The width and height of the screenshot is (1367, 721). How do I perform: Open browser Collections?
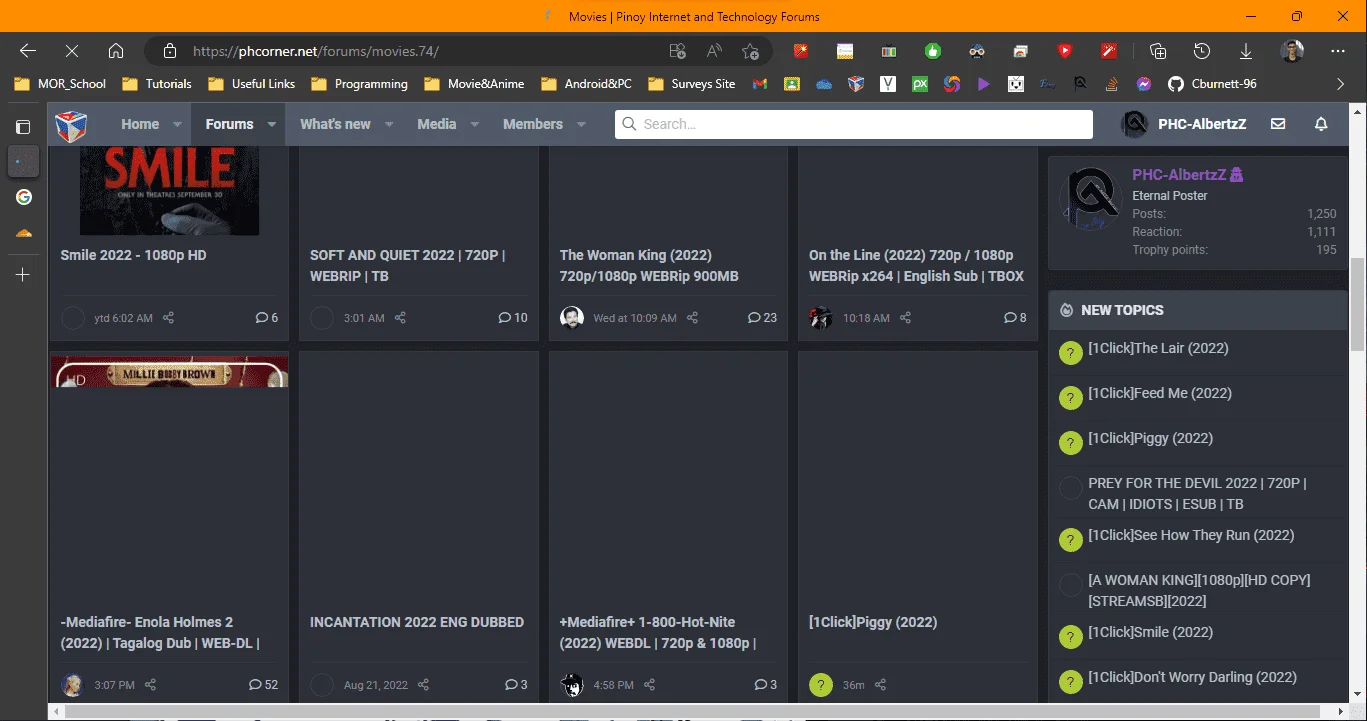[x=1158, y=51]
